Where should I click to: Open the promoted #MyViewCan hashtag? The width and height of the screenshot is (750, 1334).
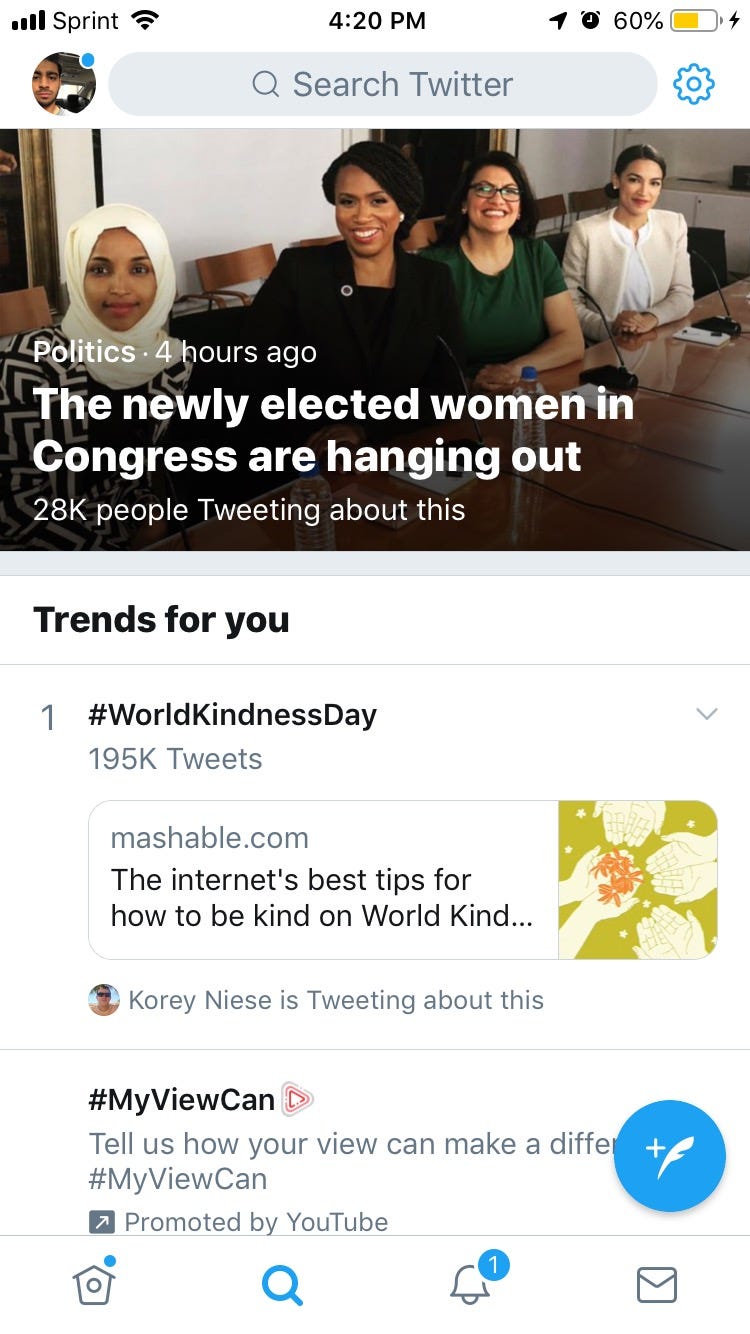point(181,1100)
